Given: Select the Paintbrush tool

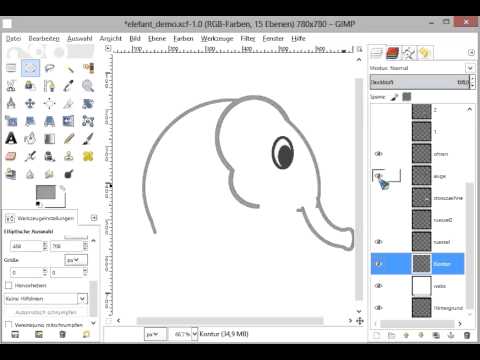Looking at the screenshot, I should pyautogui.click(x=88, y=139).
